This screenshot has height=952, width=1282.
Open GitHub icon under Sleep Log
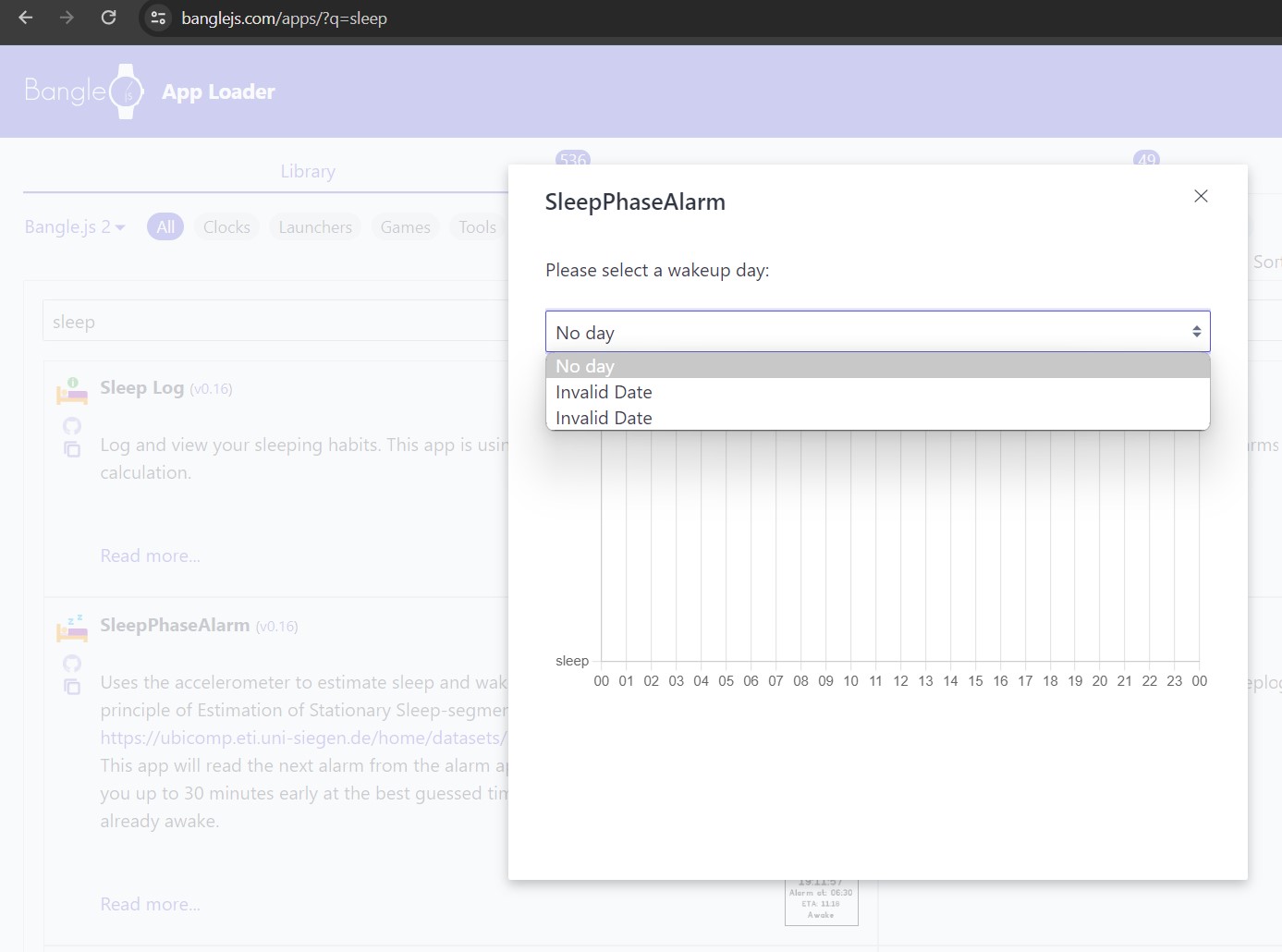pos(72,426)
